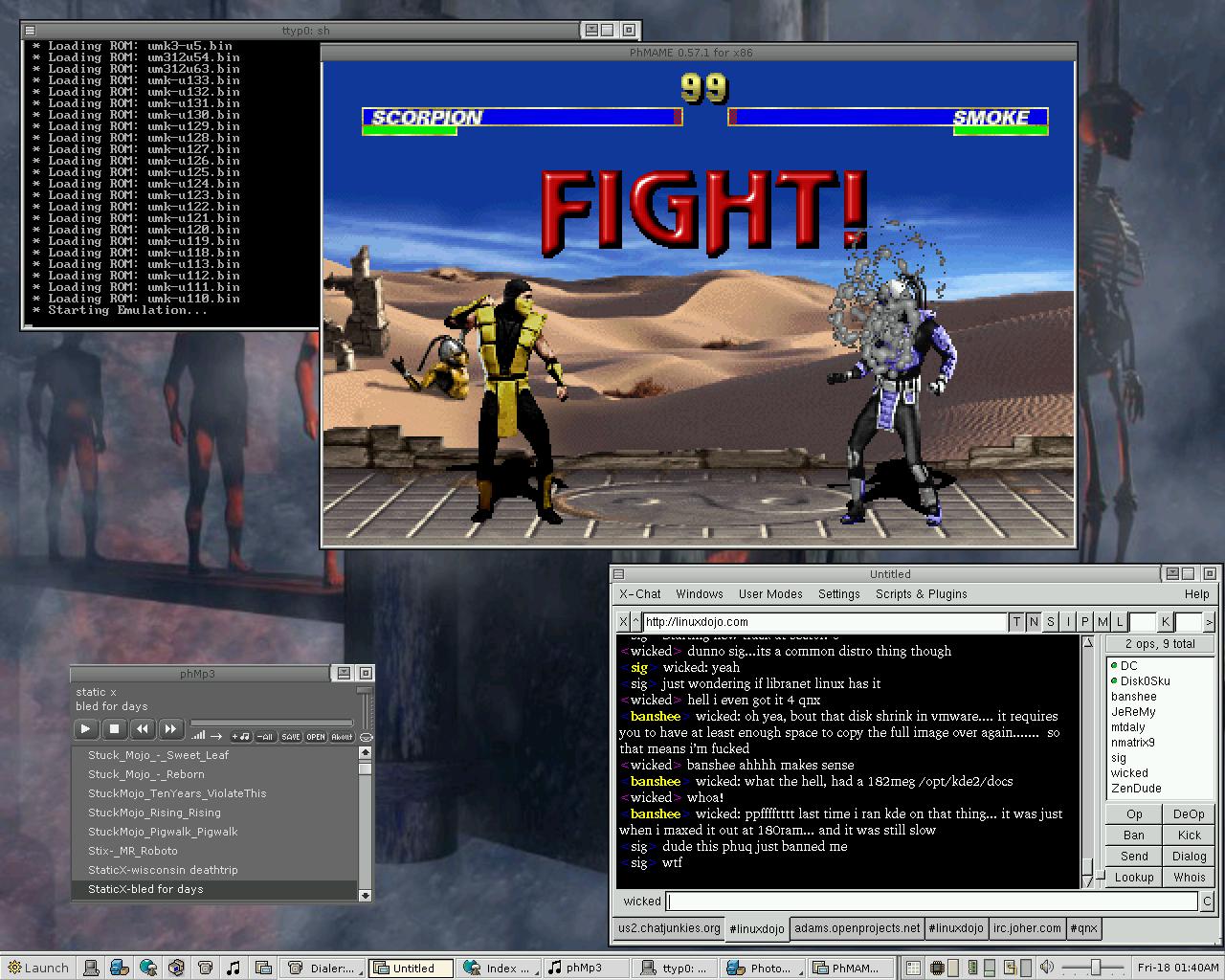This screenshot has width=1225, height=980.
Task: Click the signal-bars icon in phMp3
Action: [198, 736]
